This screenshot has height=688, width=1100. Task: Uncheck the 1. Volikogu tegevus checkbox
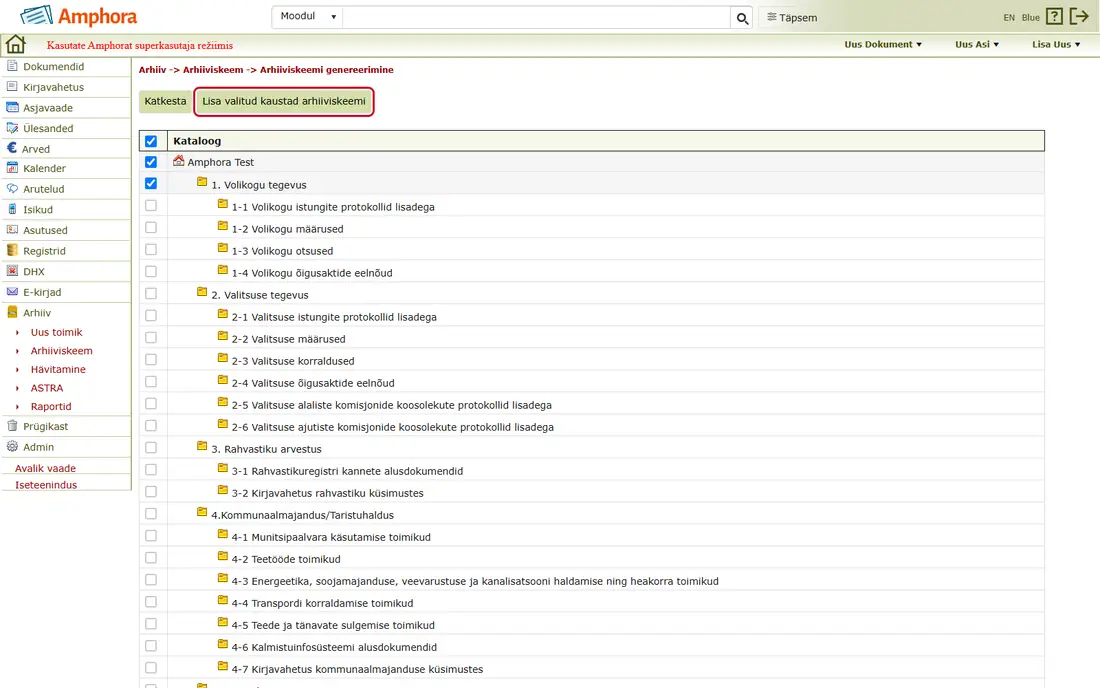[x=151, y=184]
